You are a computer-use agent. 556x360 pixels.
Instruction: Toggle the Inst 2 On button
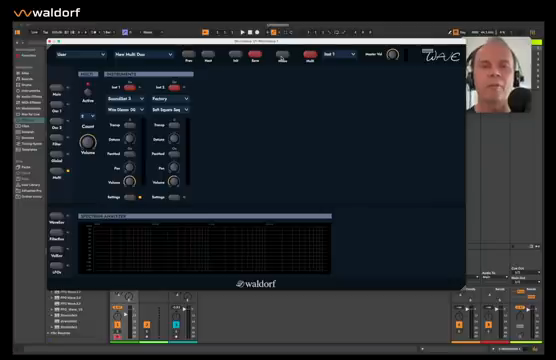[174, 88]
